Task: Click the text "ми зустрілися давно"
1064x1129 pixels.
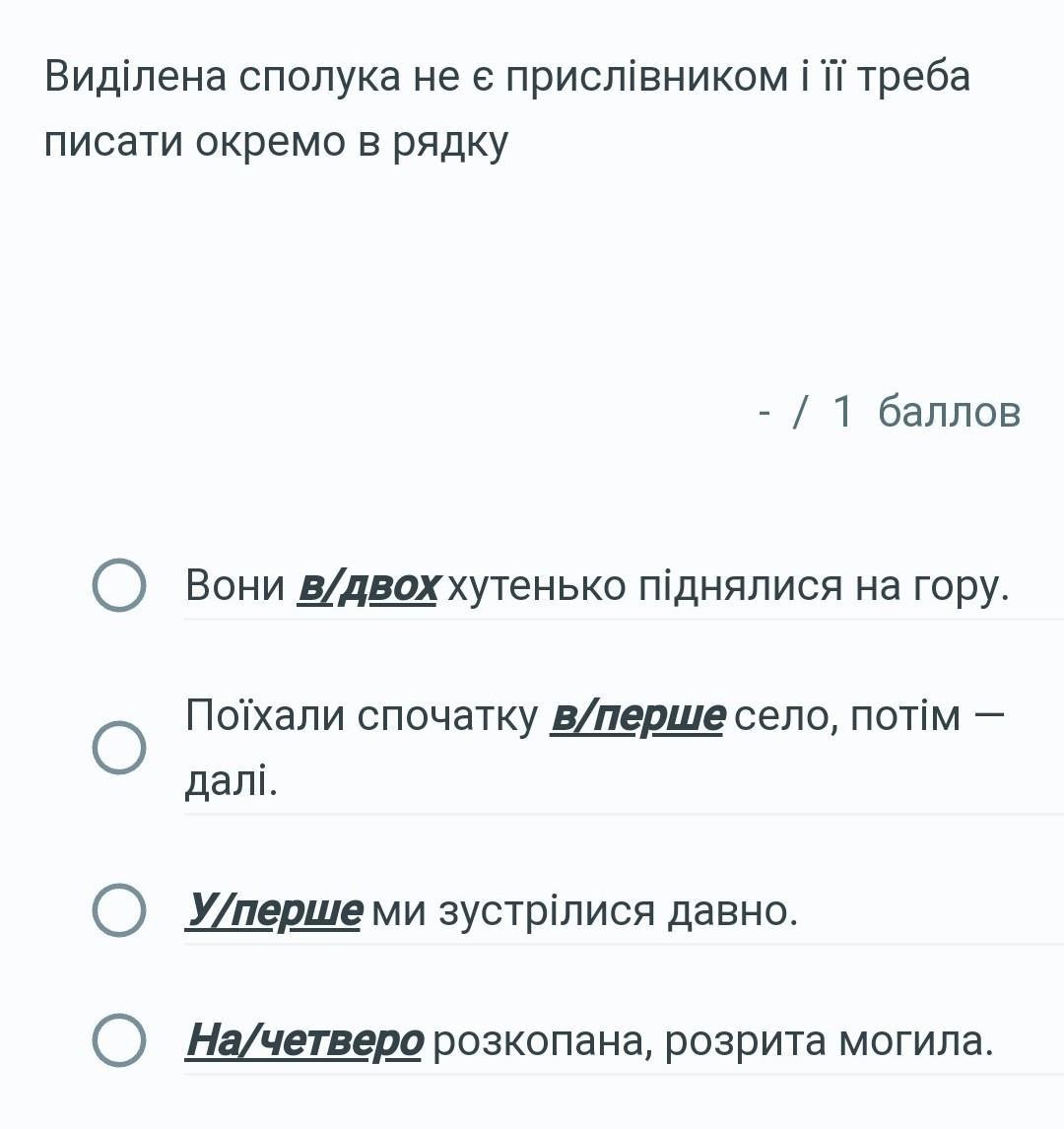Action: coord(585,911)
